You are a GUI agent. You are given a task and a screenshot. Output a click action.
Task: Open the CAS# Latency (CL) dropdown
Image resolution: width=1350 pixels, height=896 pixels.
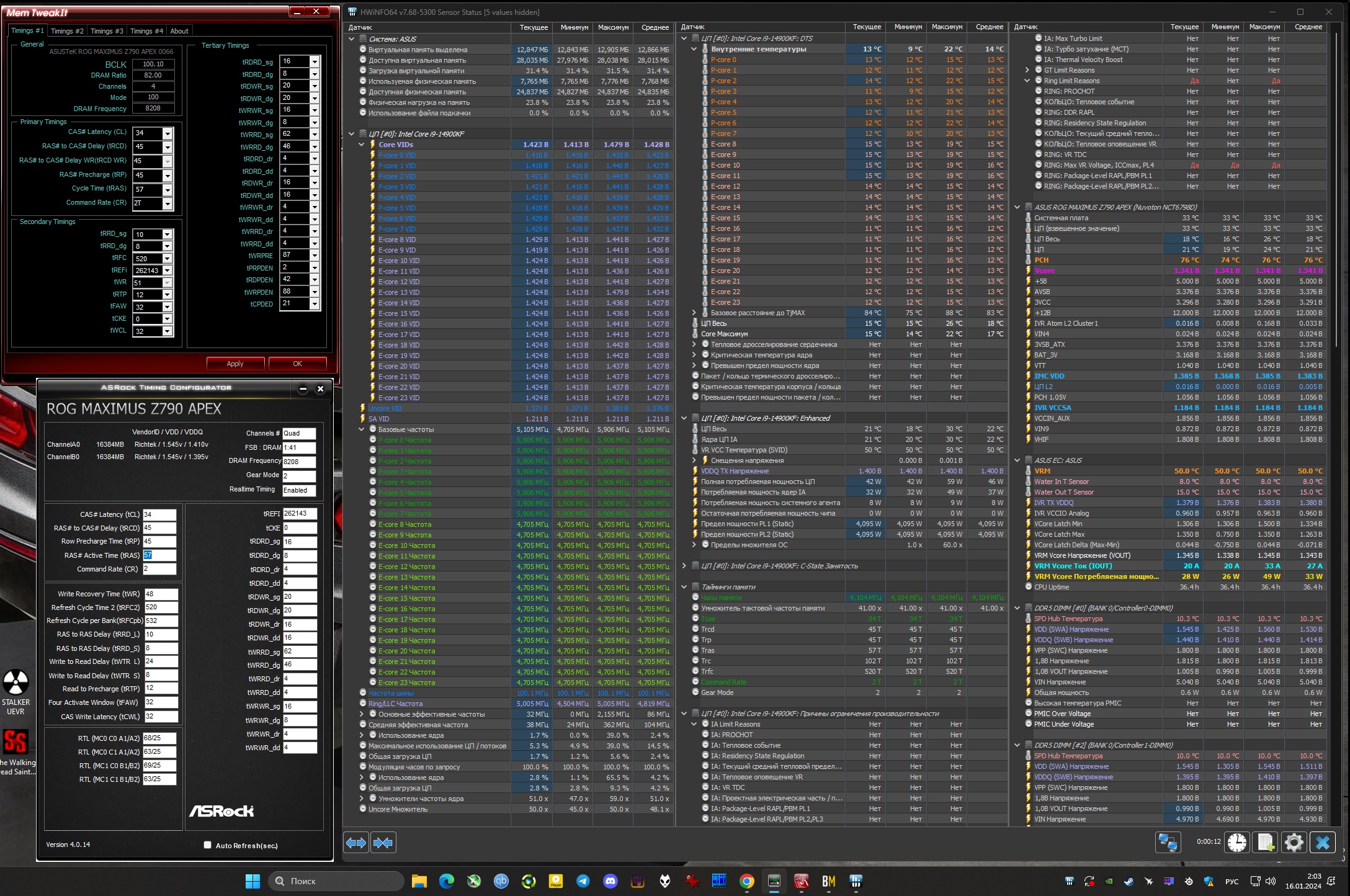pyautogui.click(x=167, y=133)
